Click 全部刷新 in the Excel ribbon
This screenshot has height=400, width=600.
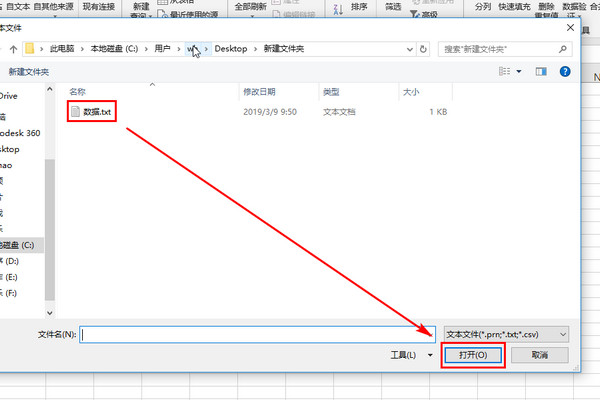pyautogui.click(x=251, y=7)
